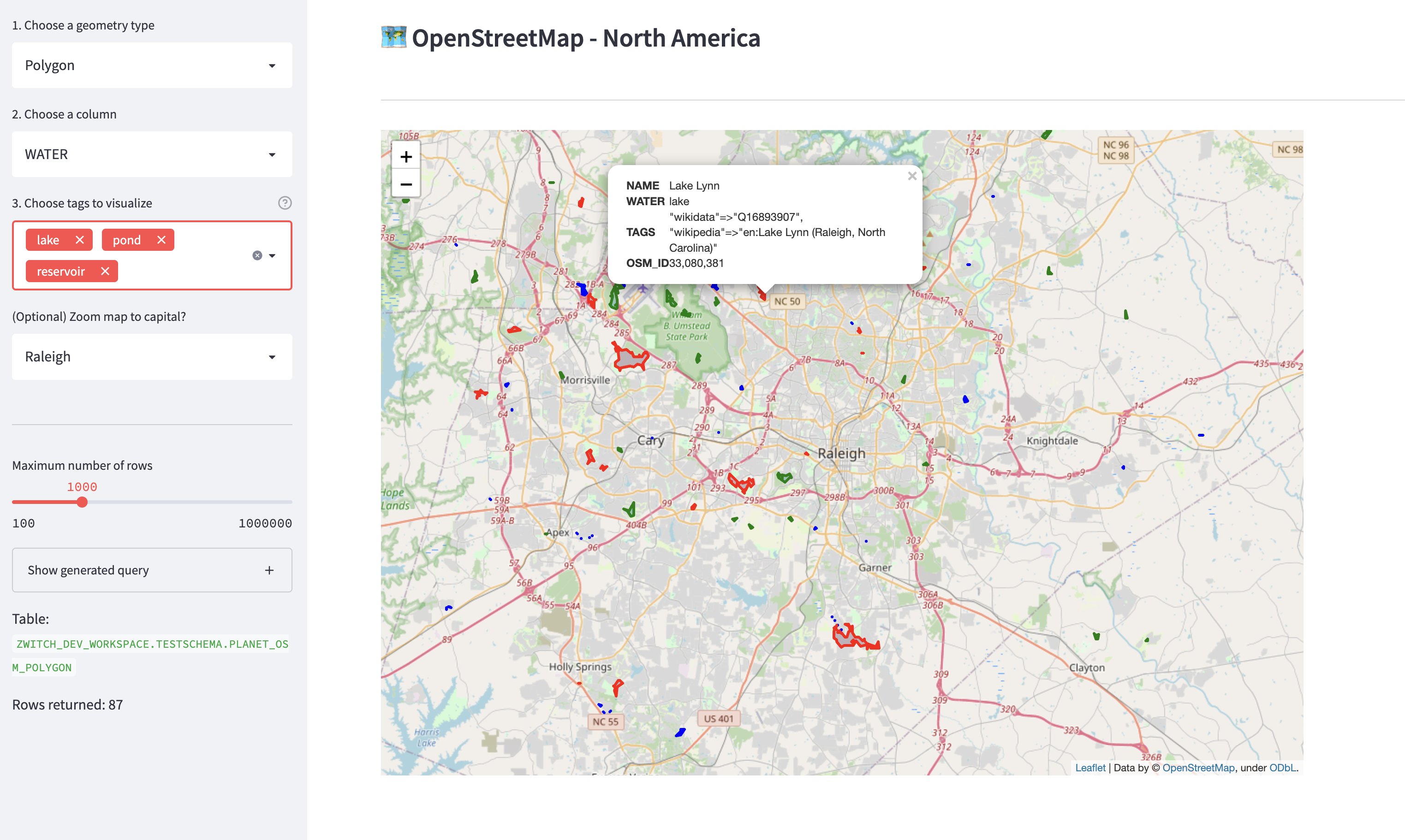Click the Lake Lynn name in popup

(694, 186)
